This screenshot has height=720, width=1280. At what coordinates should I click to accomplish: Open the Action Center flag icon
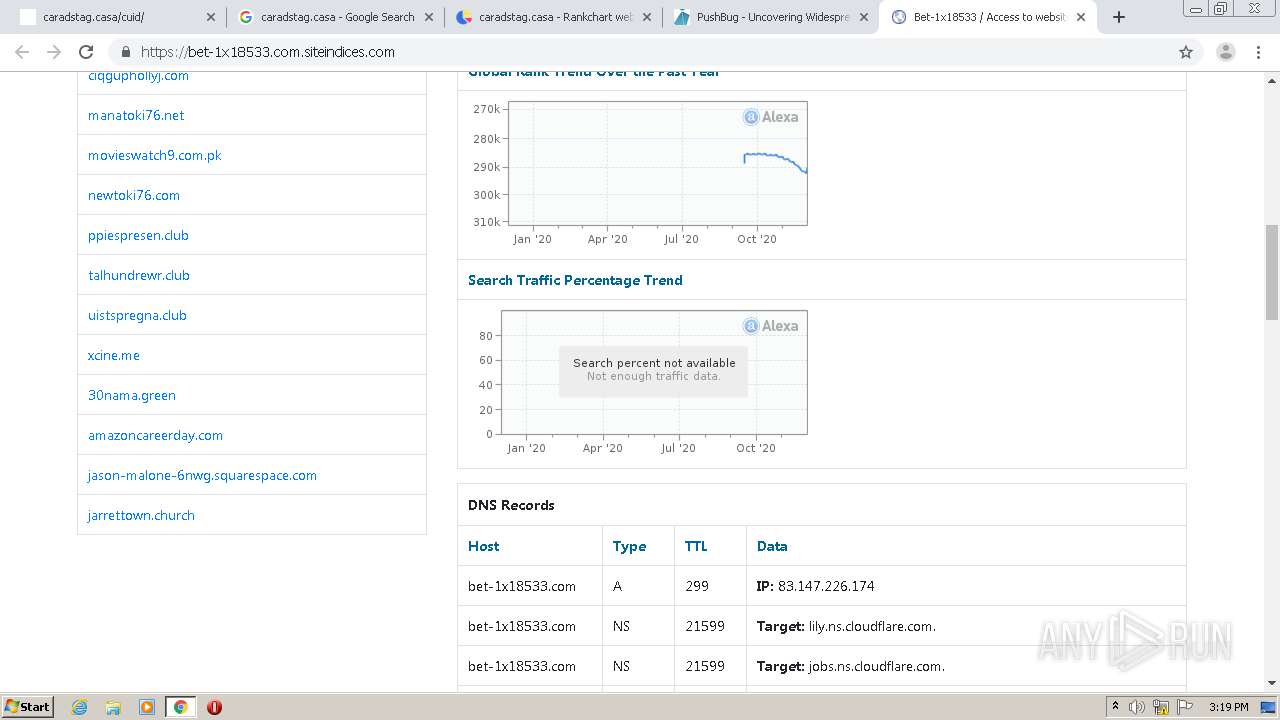point(1185,707)
